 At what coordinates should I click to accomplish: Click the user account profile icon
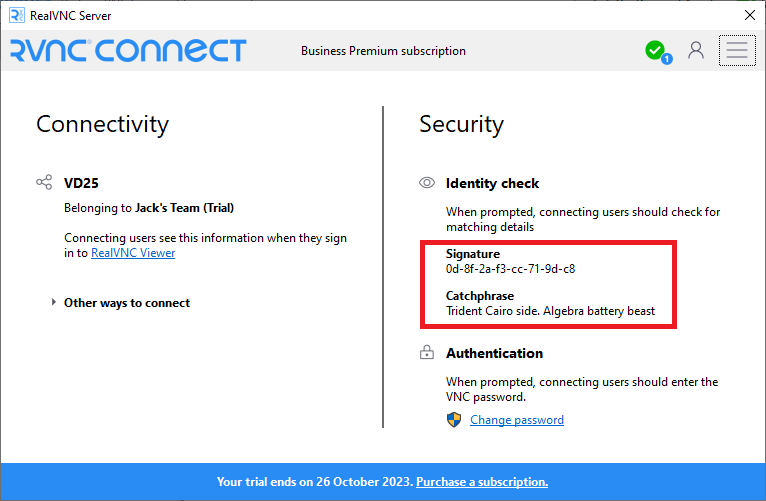(x=696, y=50)
